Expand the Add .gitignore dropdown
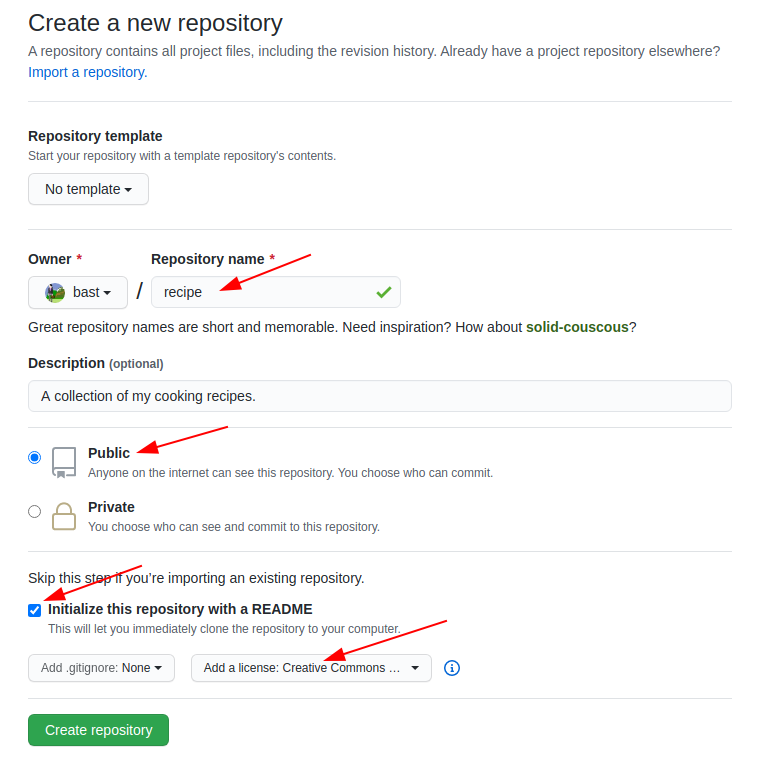 click(x=101, y=668)
